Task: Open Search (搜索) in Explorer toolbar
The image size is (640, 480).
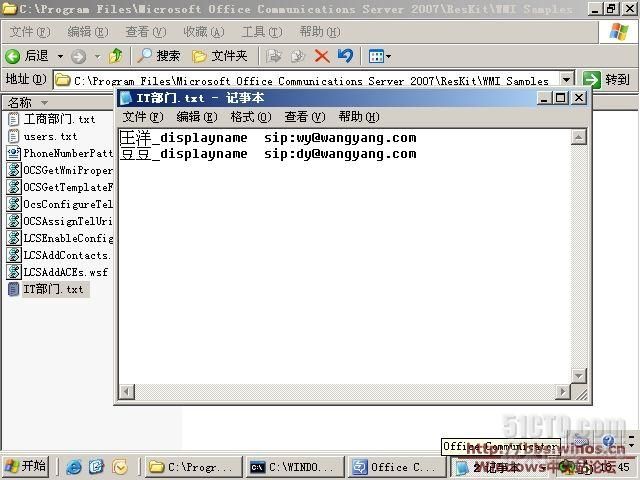Action: pos(159,56)
